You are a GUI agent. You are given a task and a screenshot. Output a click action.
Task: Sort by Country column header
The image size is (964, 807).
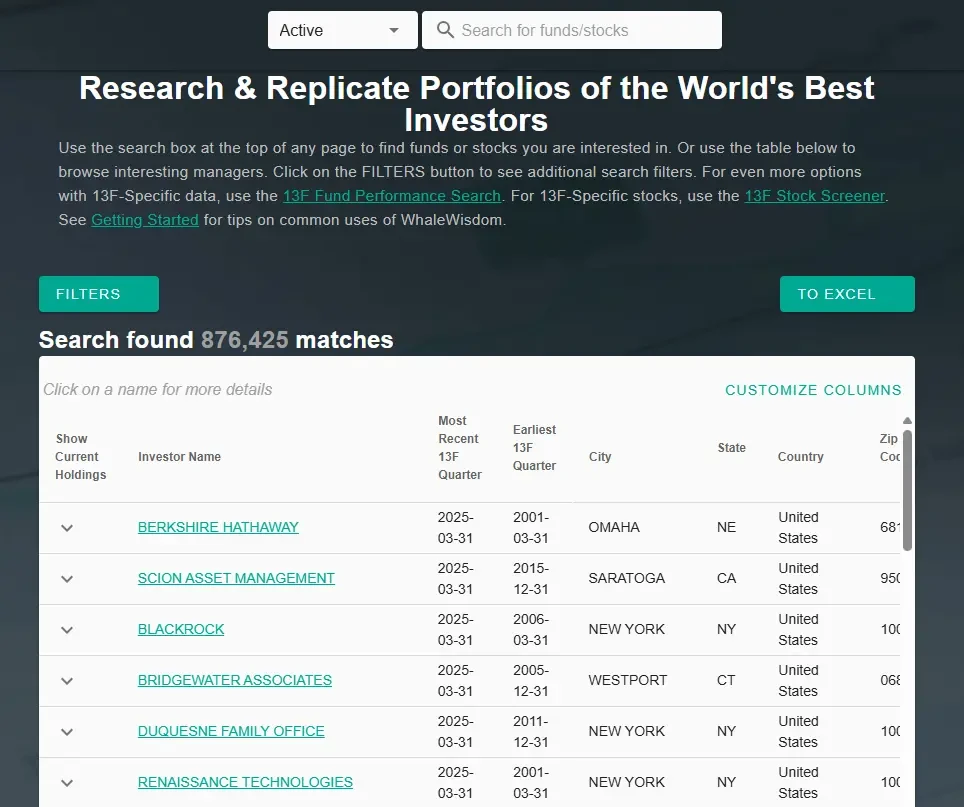coord(800,457)
